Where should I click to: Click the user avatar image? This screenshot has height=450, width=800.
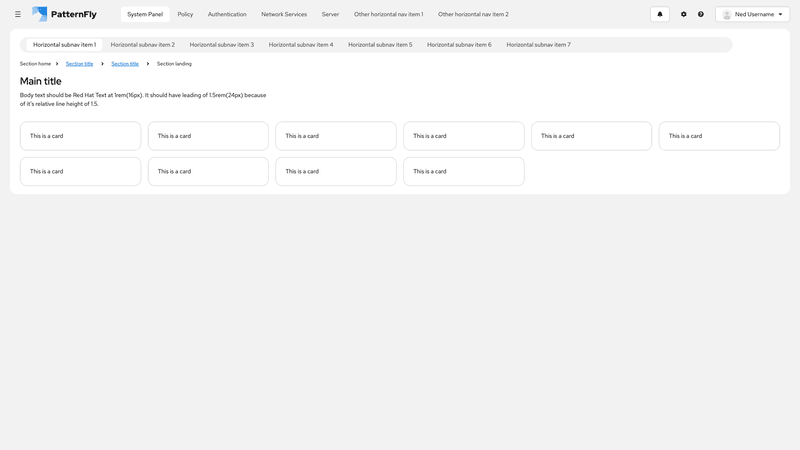coord(727,14)
